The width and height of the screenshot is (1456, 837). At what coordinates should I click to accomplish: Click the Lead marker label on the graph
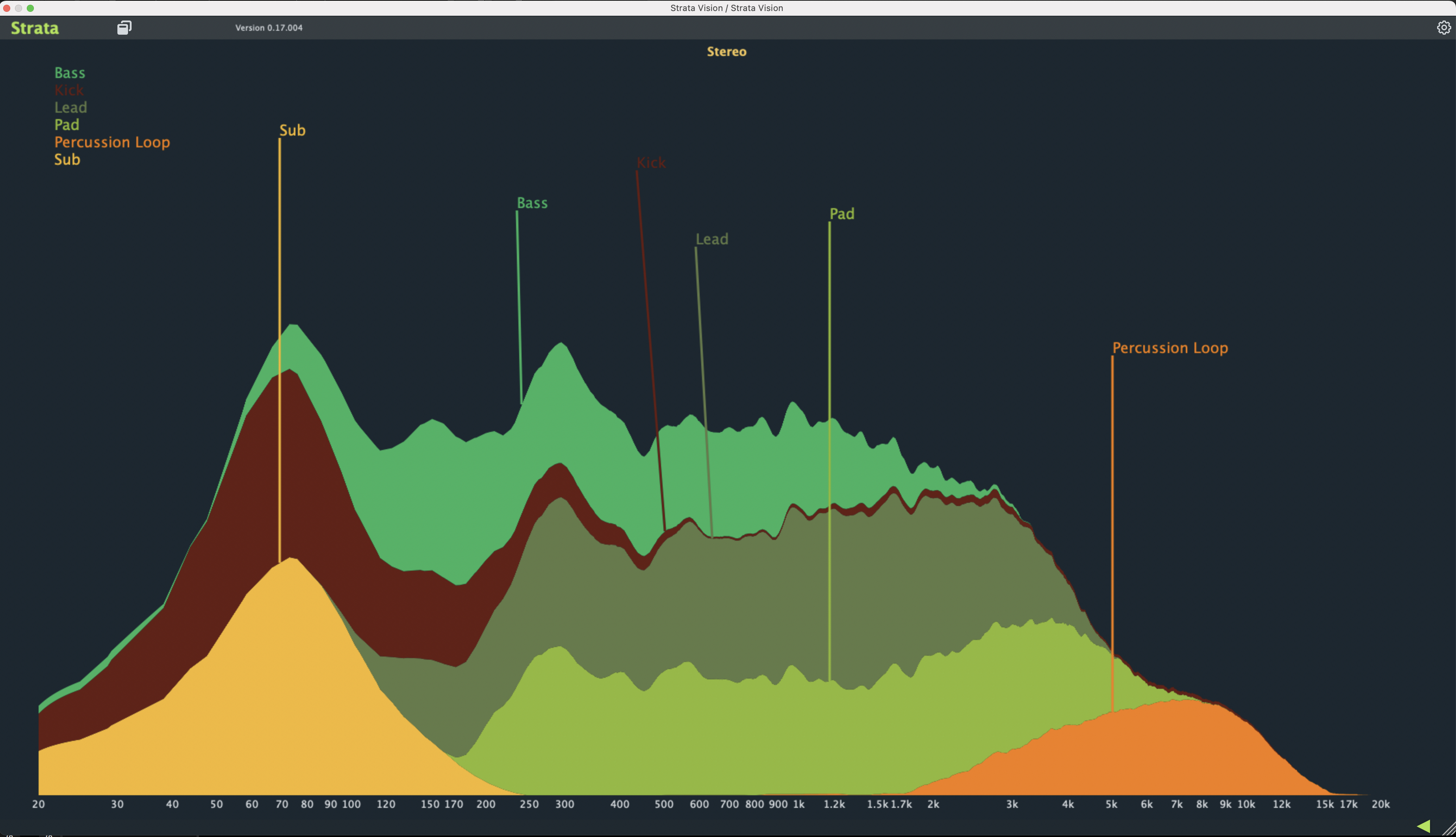[712, 239]
